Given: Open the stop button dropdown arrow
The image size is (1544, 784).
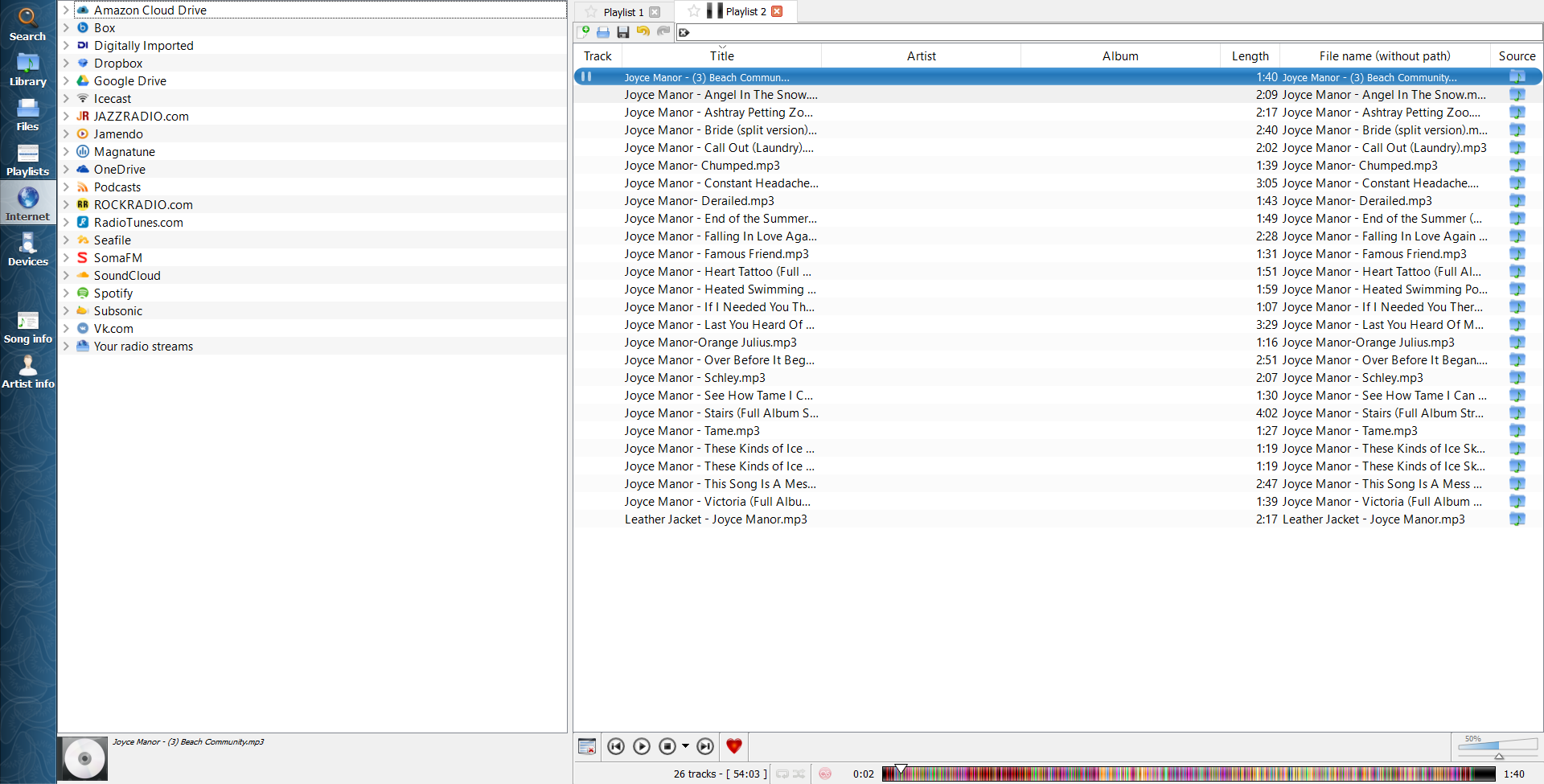Looking at the screenshot, I should coord(685,746).
